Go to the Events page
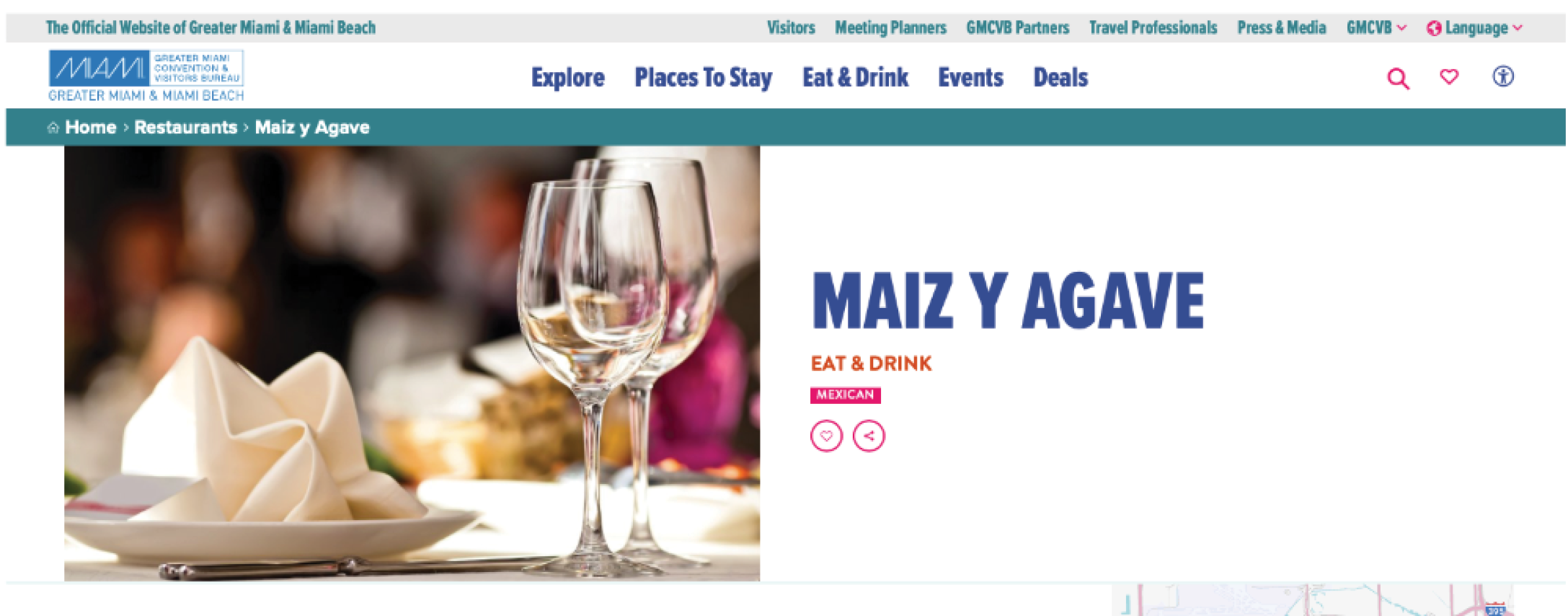This screenshot has width=1568, height=616. click(x=970, y=77)
